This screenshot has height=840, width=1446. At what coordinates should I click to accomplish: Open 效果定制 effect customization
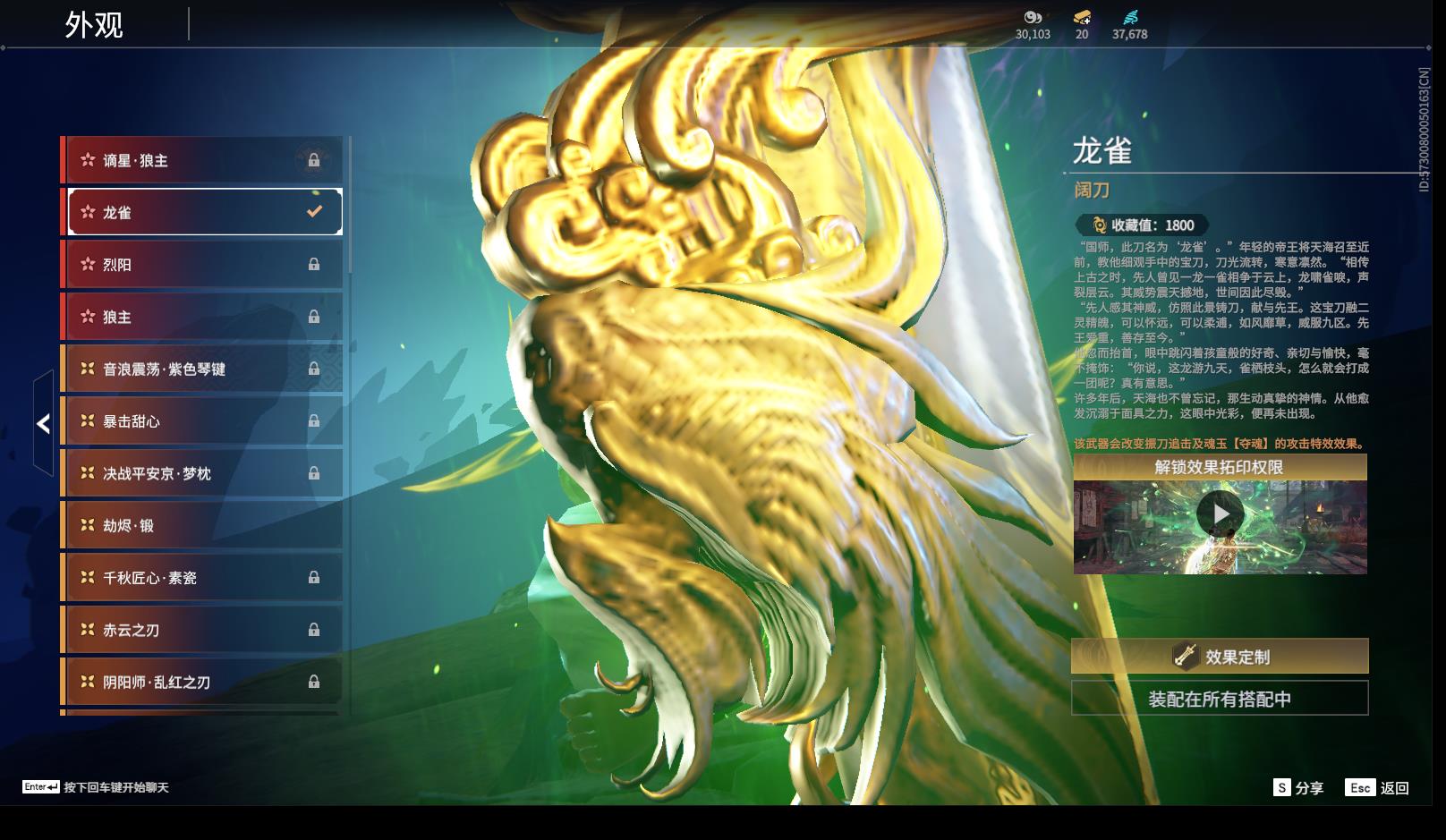tap(1220, 657)
